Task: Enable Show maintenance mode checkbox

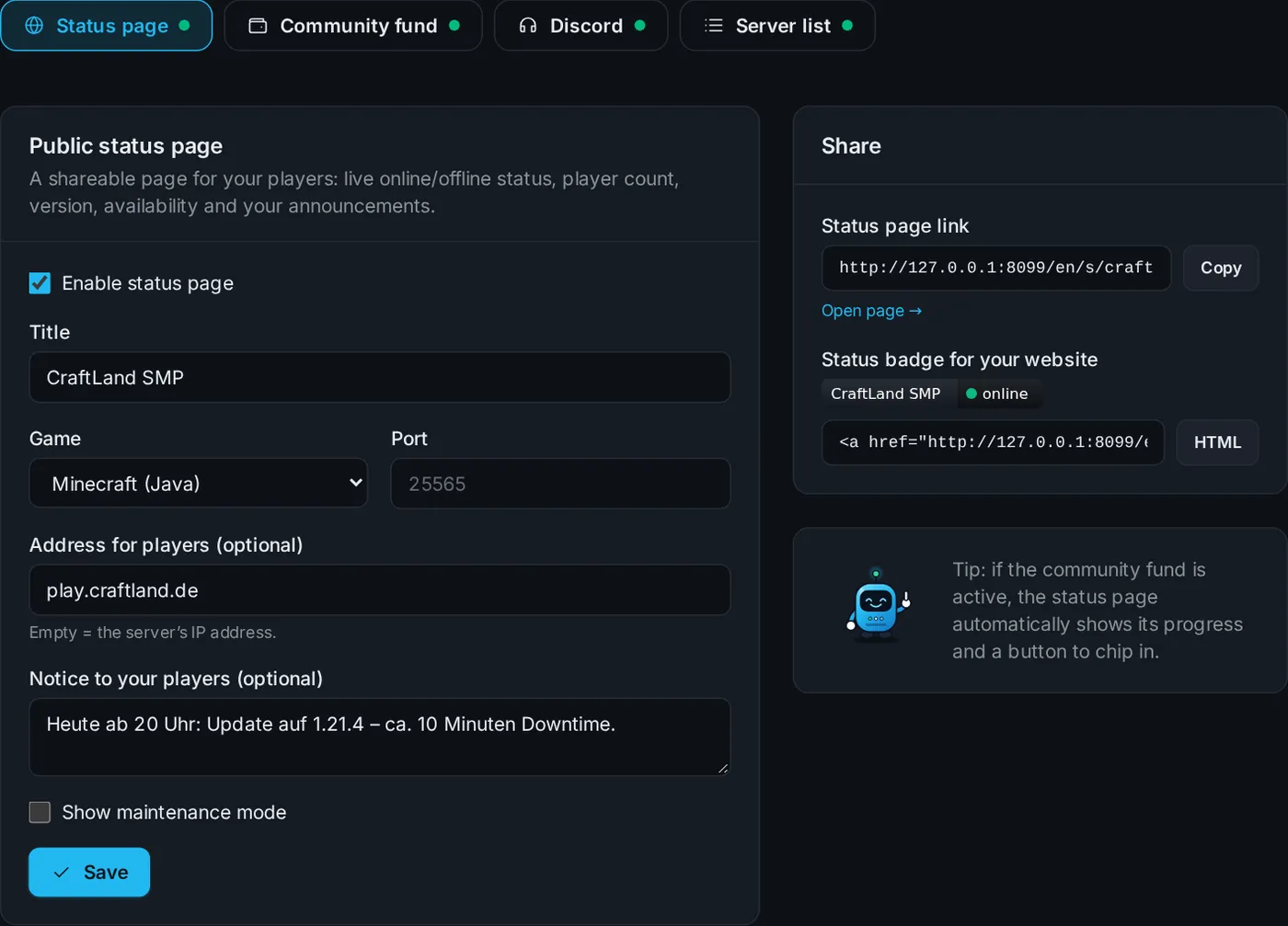Action: click(x=40, y=812)
